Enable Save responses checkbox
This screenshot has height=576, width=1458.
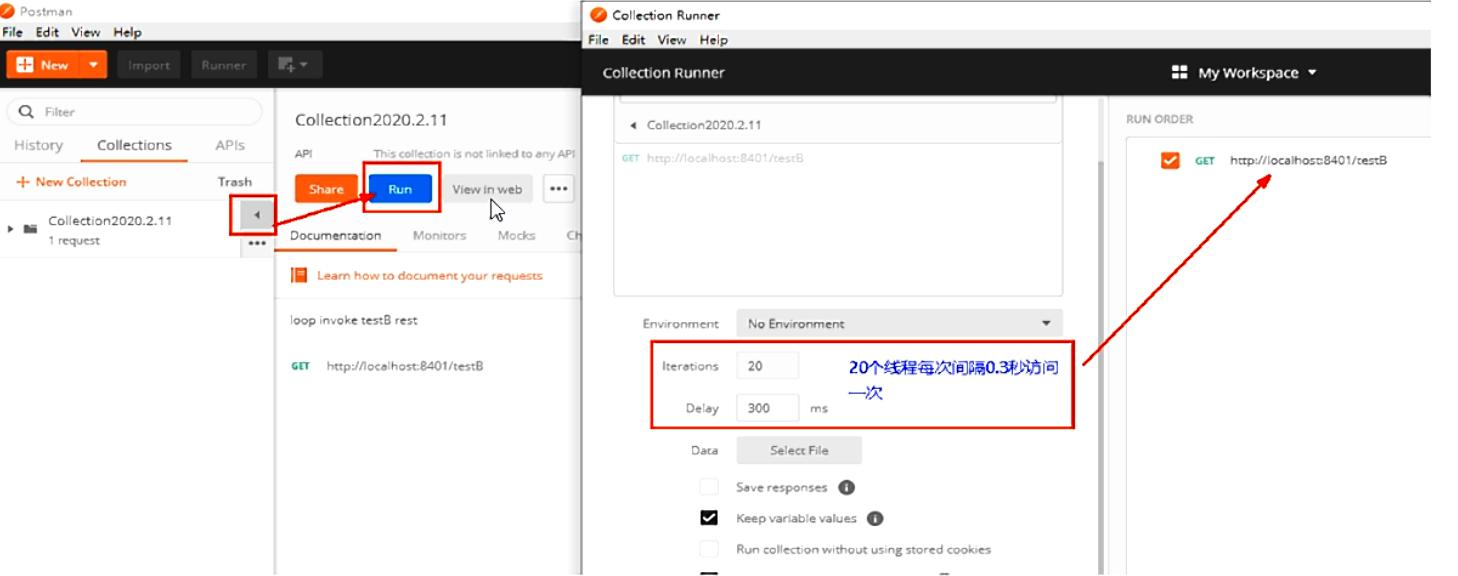pyautogui.click(x=709, y=487)
